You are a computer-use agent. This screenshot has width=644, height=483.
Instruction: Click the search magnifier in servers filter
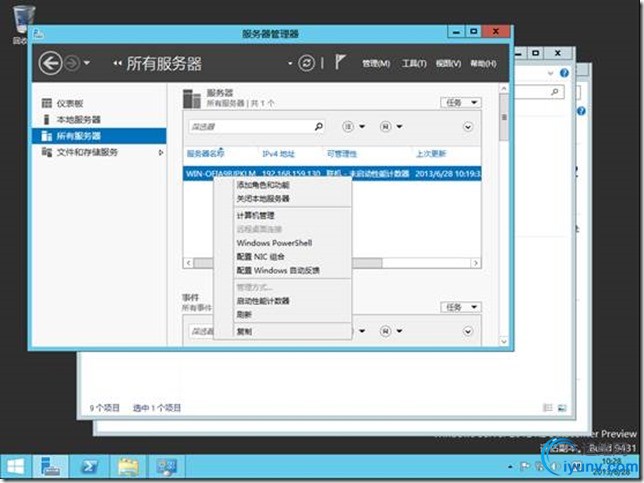click(319, 126)
